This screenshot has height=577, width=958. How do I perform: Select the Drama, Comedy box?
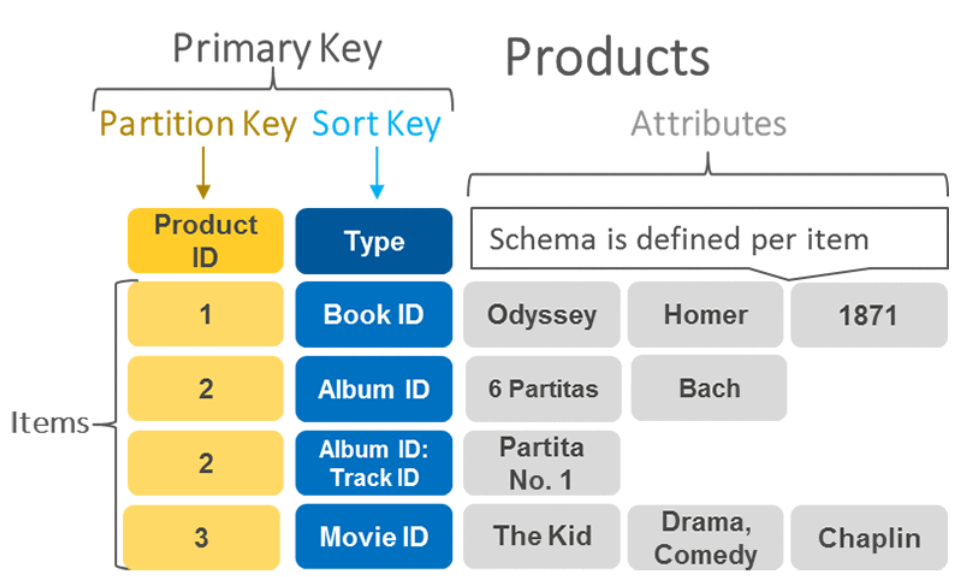(x=706, y=537)
